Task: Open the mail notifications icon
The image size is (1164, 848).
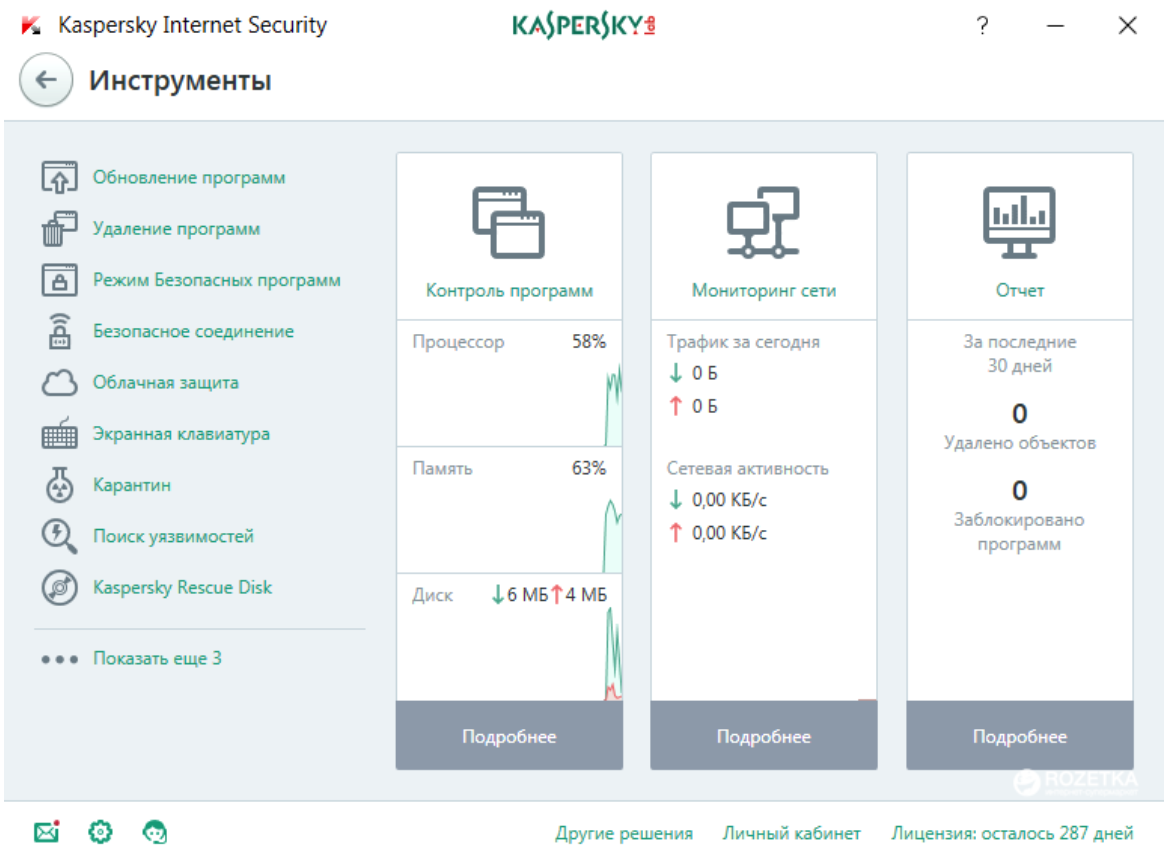Action: (47, 832)
